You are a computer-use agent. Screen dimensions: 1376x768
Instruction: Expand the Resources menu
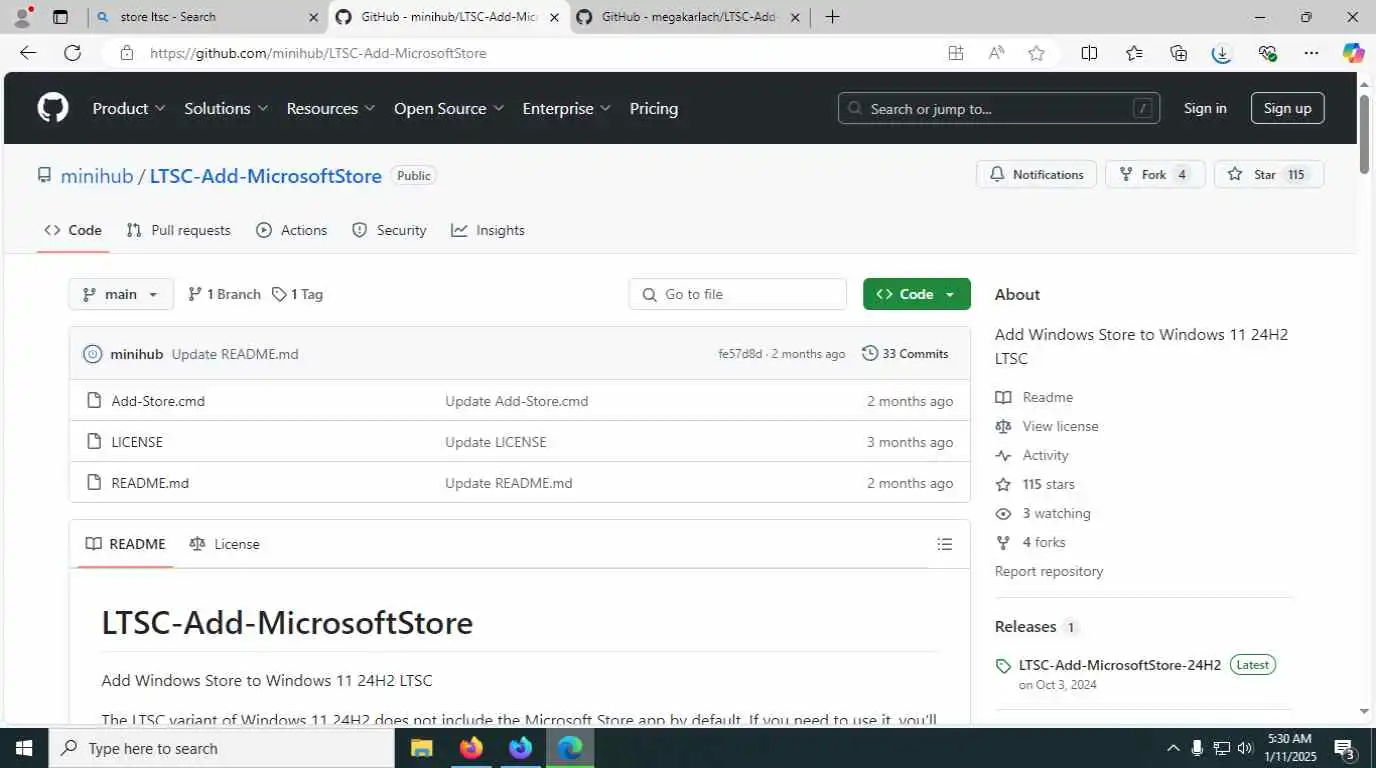coord(331,108)
